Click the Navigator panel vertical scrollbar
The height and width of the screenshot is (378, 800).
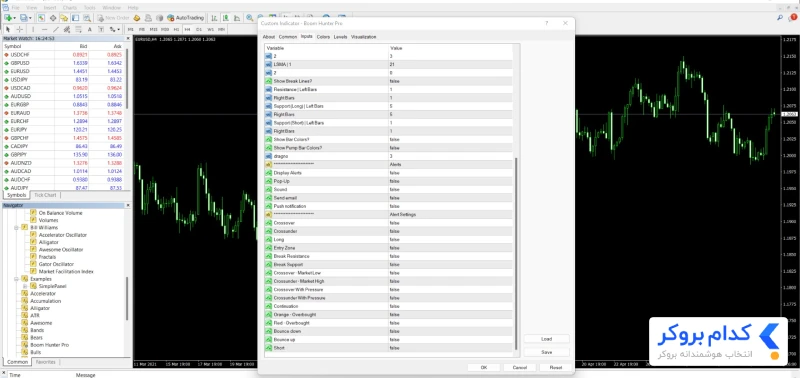coord(127,298)
